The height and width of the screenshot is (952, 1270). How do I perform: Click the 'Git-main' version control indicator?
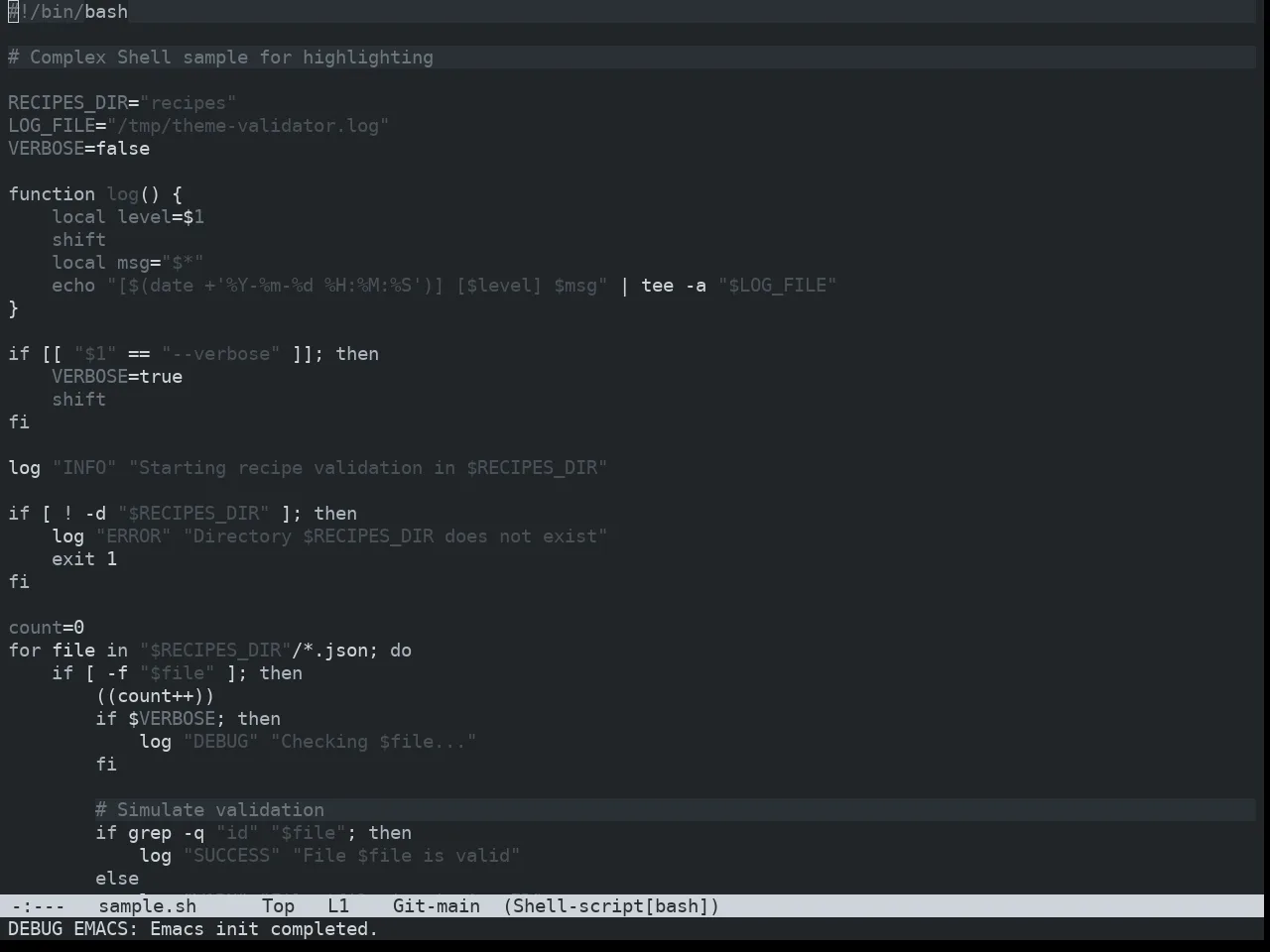pos(437,906)
